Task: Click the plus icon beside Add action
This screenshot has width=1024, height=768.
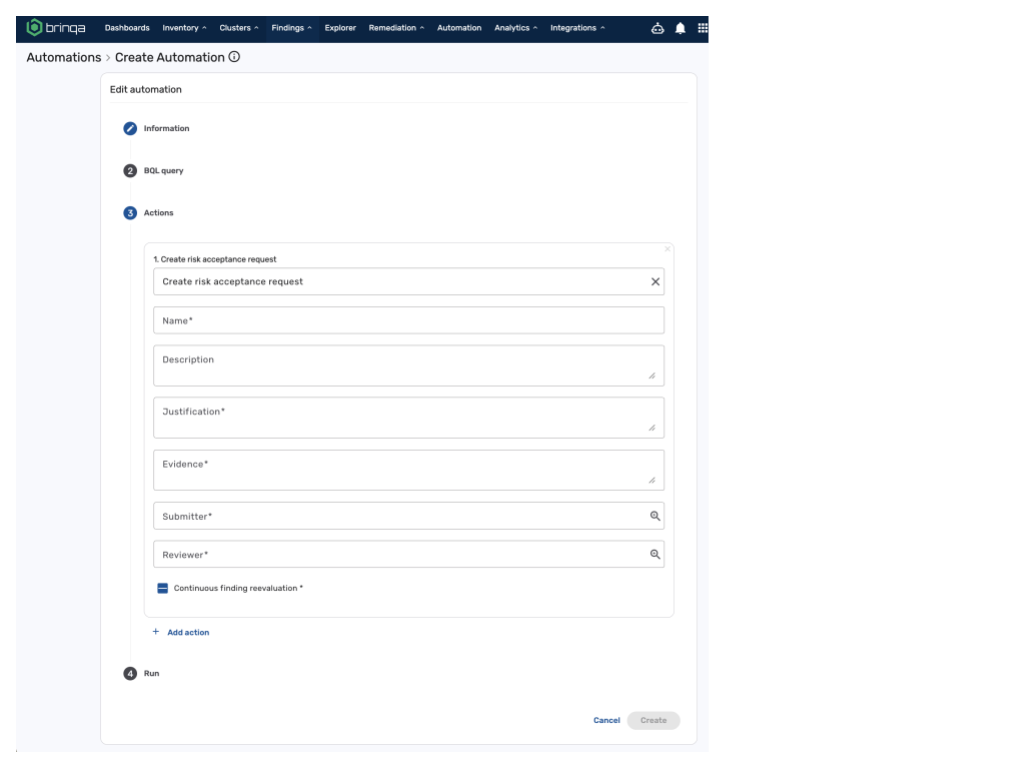Action: pos(155,632)
